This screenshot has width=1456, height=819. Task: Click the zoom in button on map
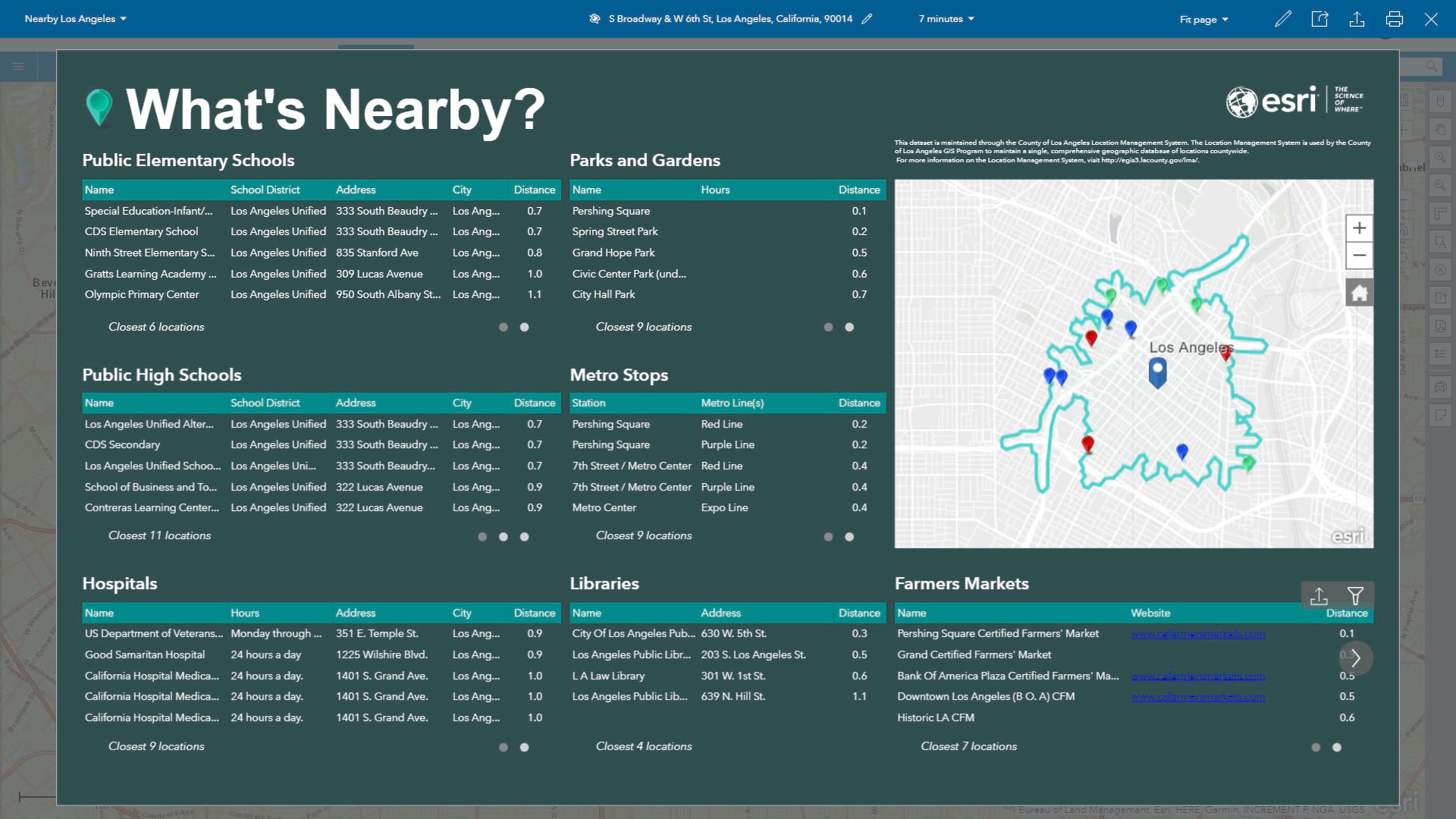(1357, 228)
